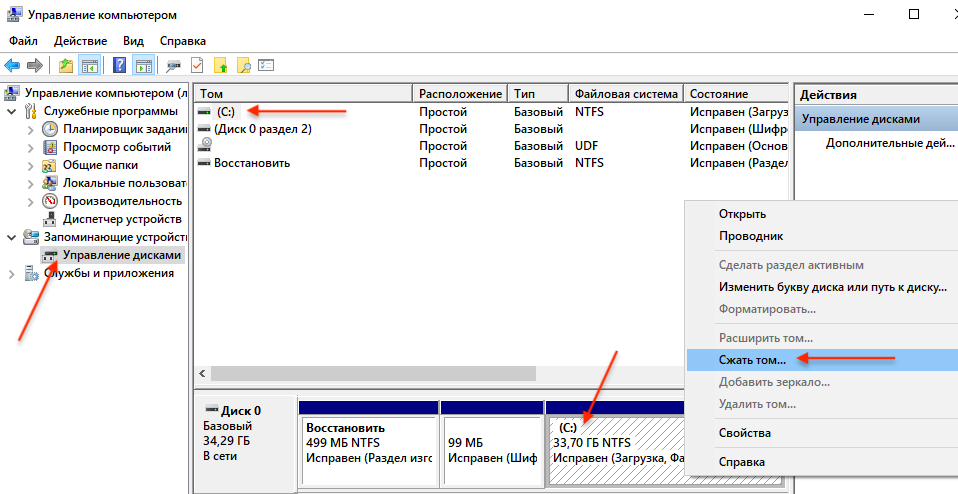The height and width of the screenshot is (494, 958).
Task: Sort by the Том column header
Action: 304,93
